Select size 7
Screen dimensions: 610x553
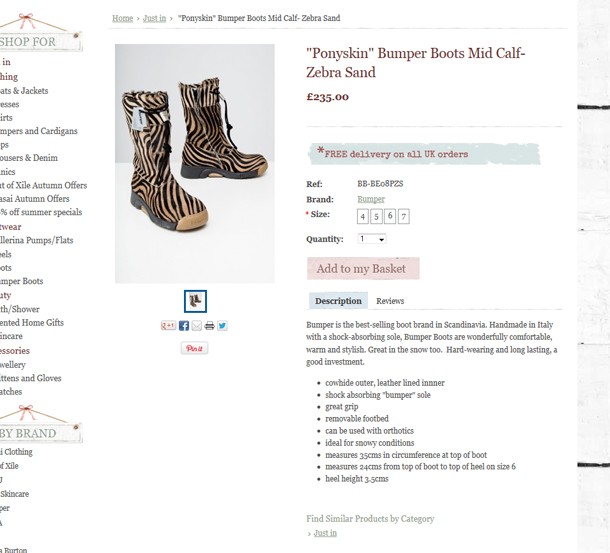(x=404, y=216)
